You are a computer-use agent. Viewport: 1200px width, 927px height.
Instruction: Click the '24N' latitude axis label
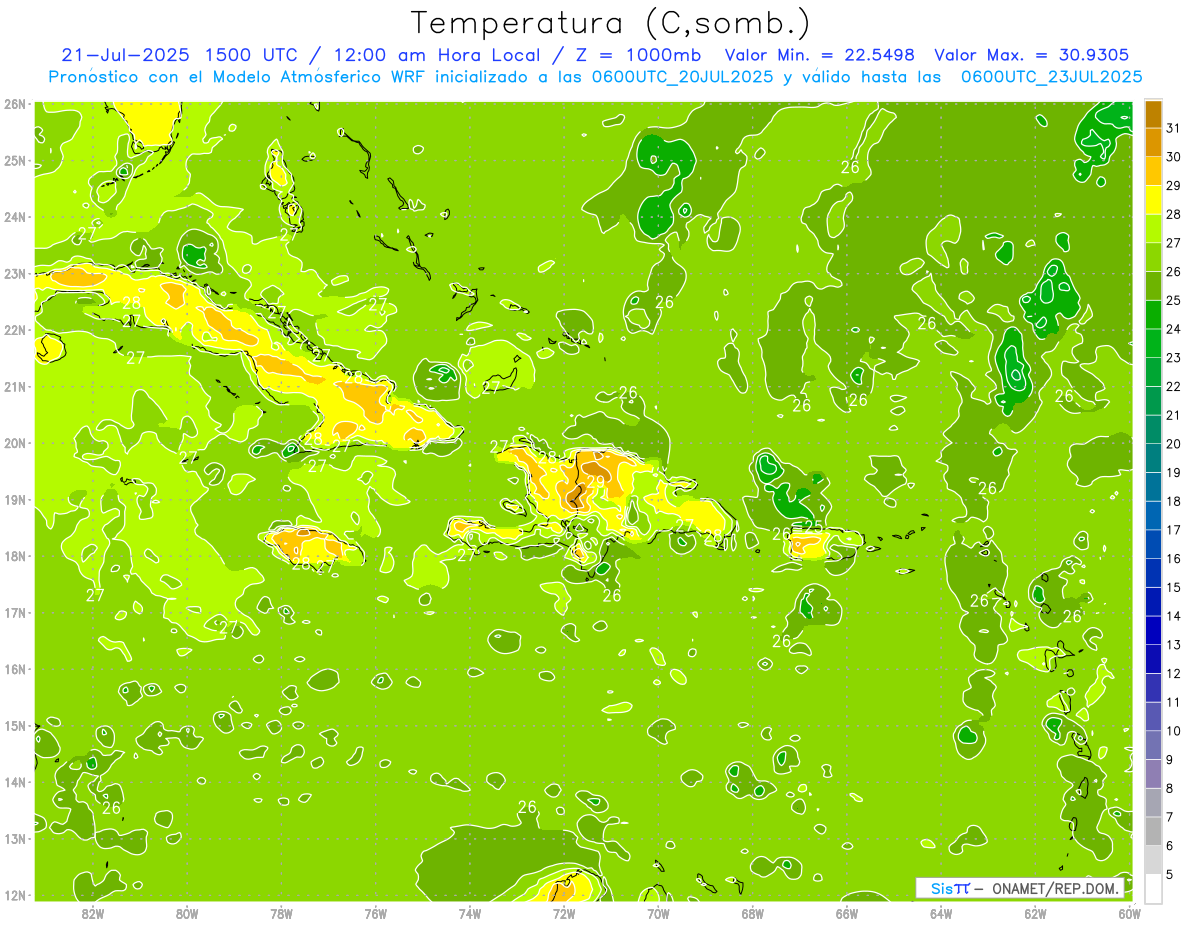15,217
